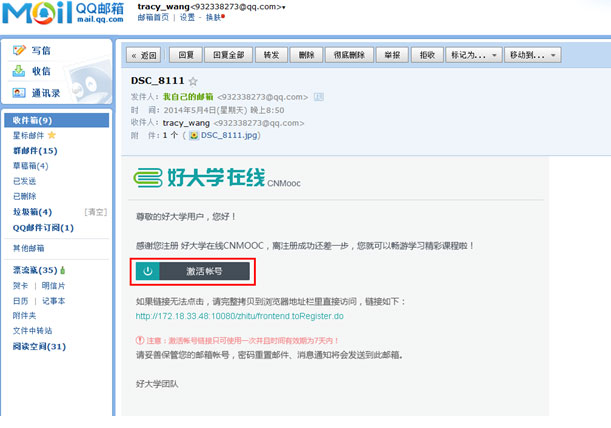Click the 彻底删除 permanently delete button

pyautogui.click(x=346, y=54)
